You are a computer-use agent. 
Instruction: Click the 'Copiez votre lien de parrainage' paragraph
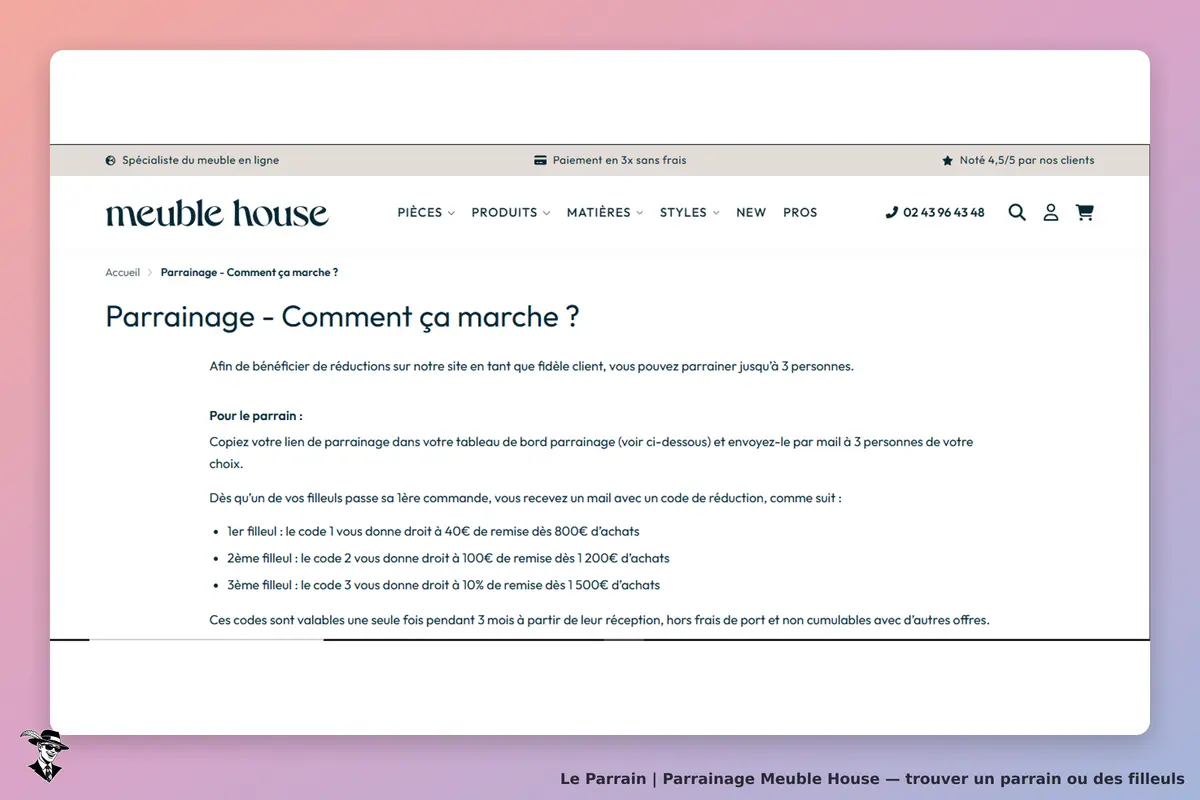[x=591, y=453]
